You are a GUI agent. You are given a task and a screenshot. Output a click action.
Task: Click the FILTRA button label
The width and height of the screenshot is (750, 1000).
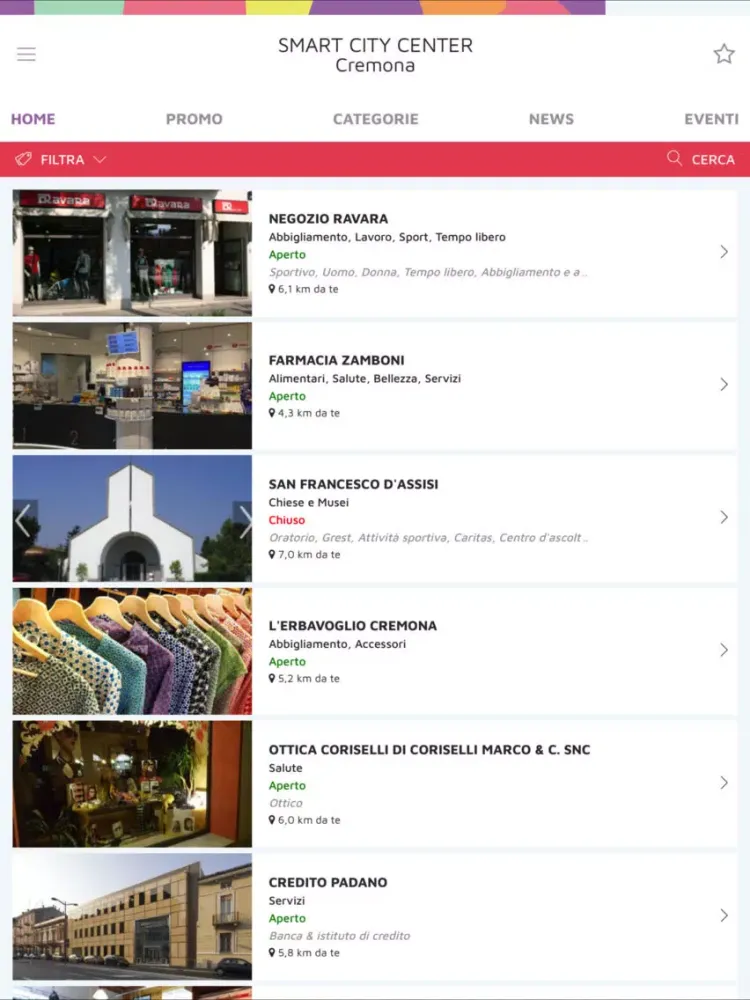click(x=62, y=159)
